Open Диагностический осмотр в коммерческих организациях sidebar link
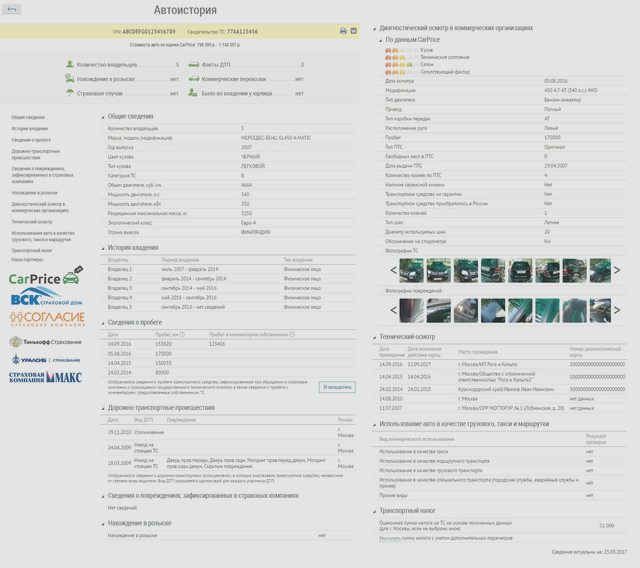The width and height of the screenshot is (640, 568). coord(40,207)
